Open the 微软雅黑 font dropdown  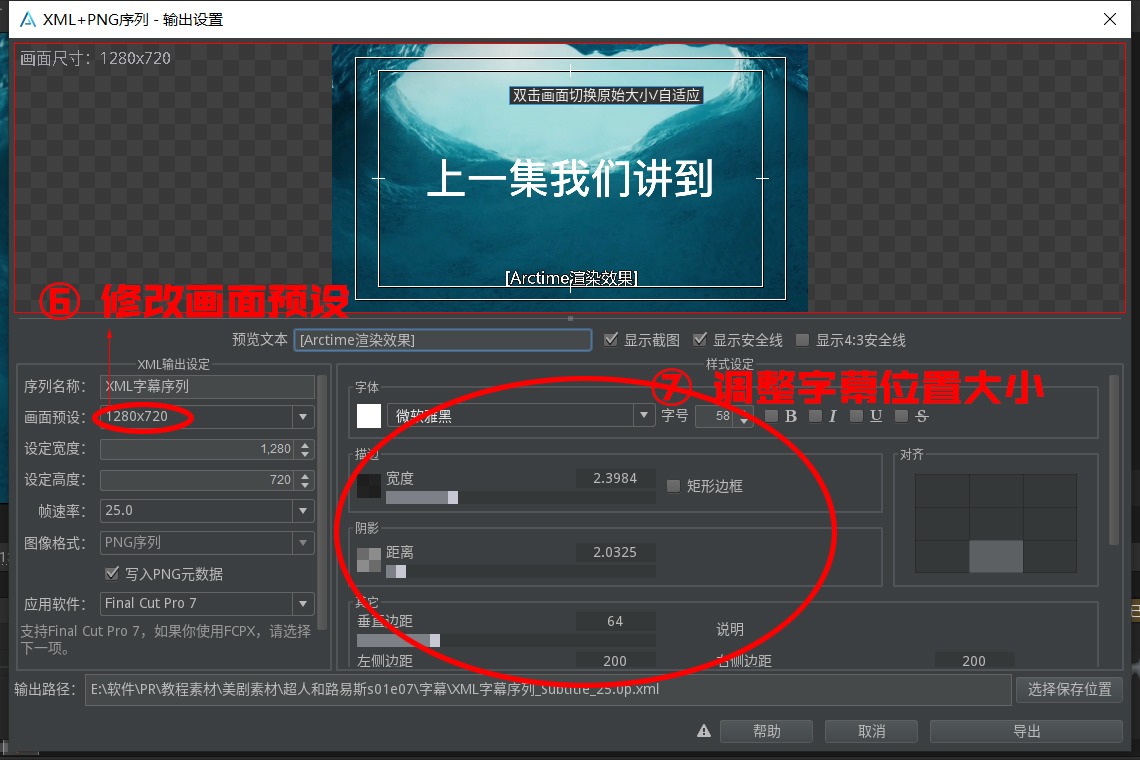(643, 416)
